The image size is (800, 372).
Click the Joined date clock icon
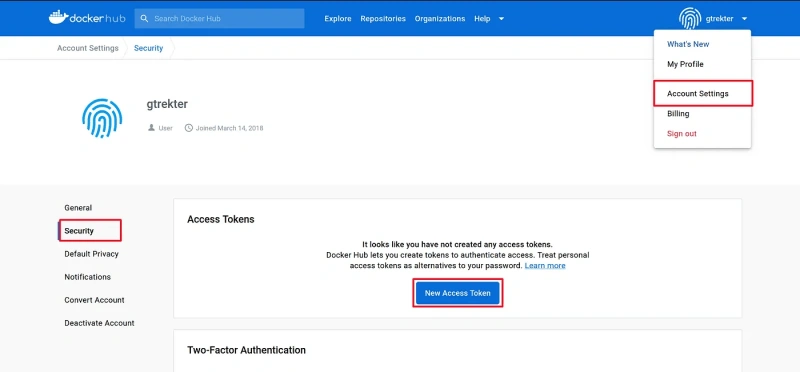coord(188,128)
